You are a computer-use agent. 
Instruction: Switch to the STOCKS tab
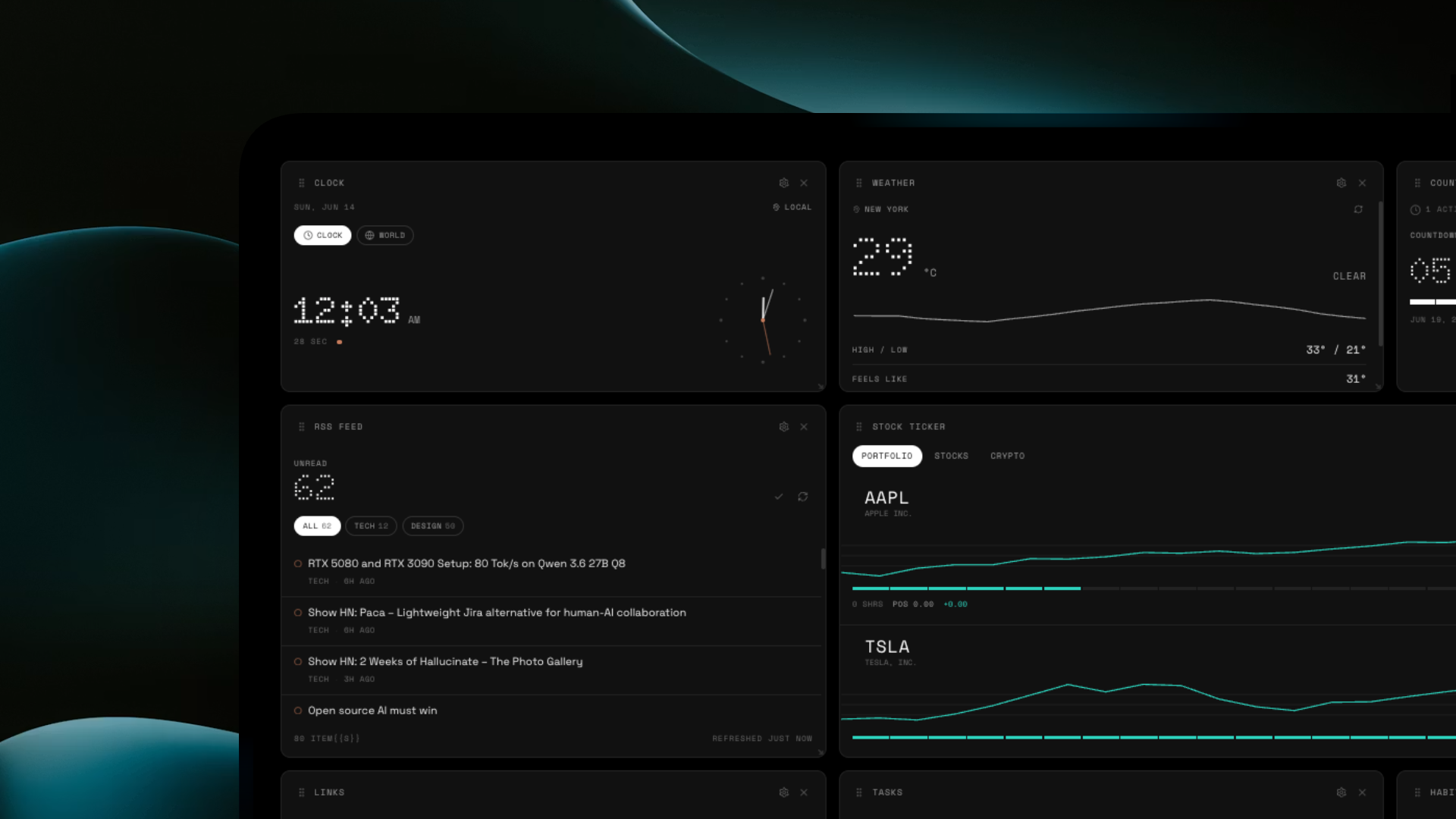pos(951,456)
